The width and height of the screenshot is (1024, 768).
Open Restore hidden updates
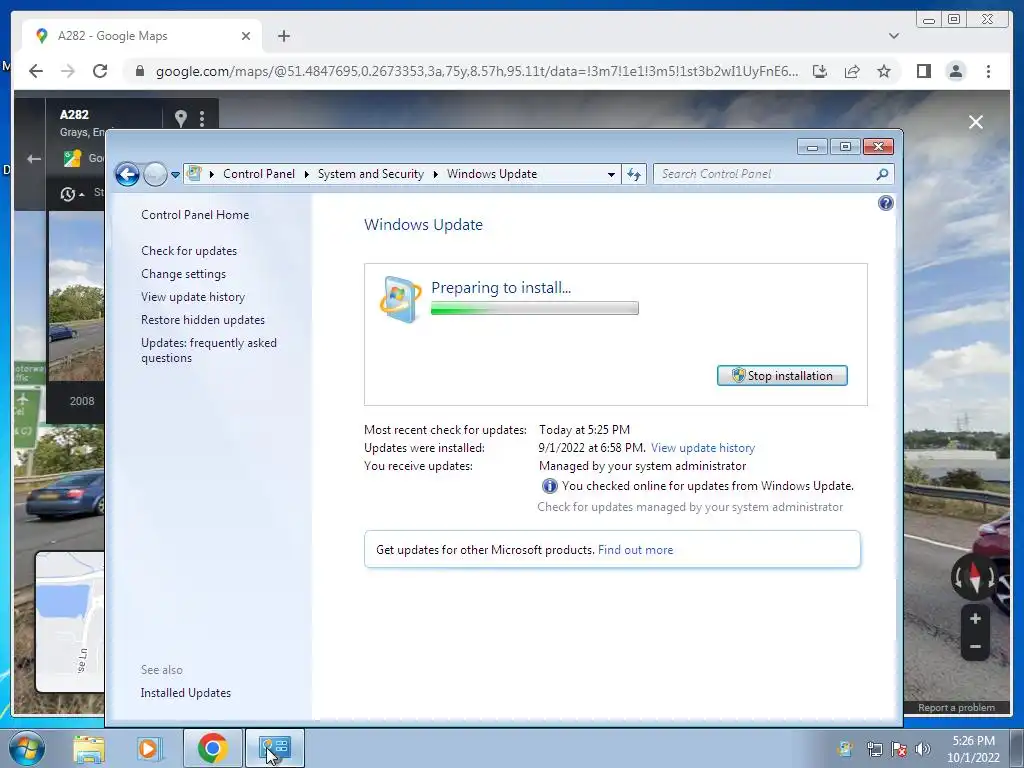click(202, 320)
